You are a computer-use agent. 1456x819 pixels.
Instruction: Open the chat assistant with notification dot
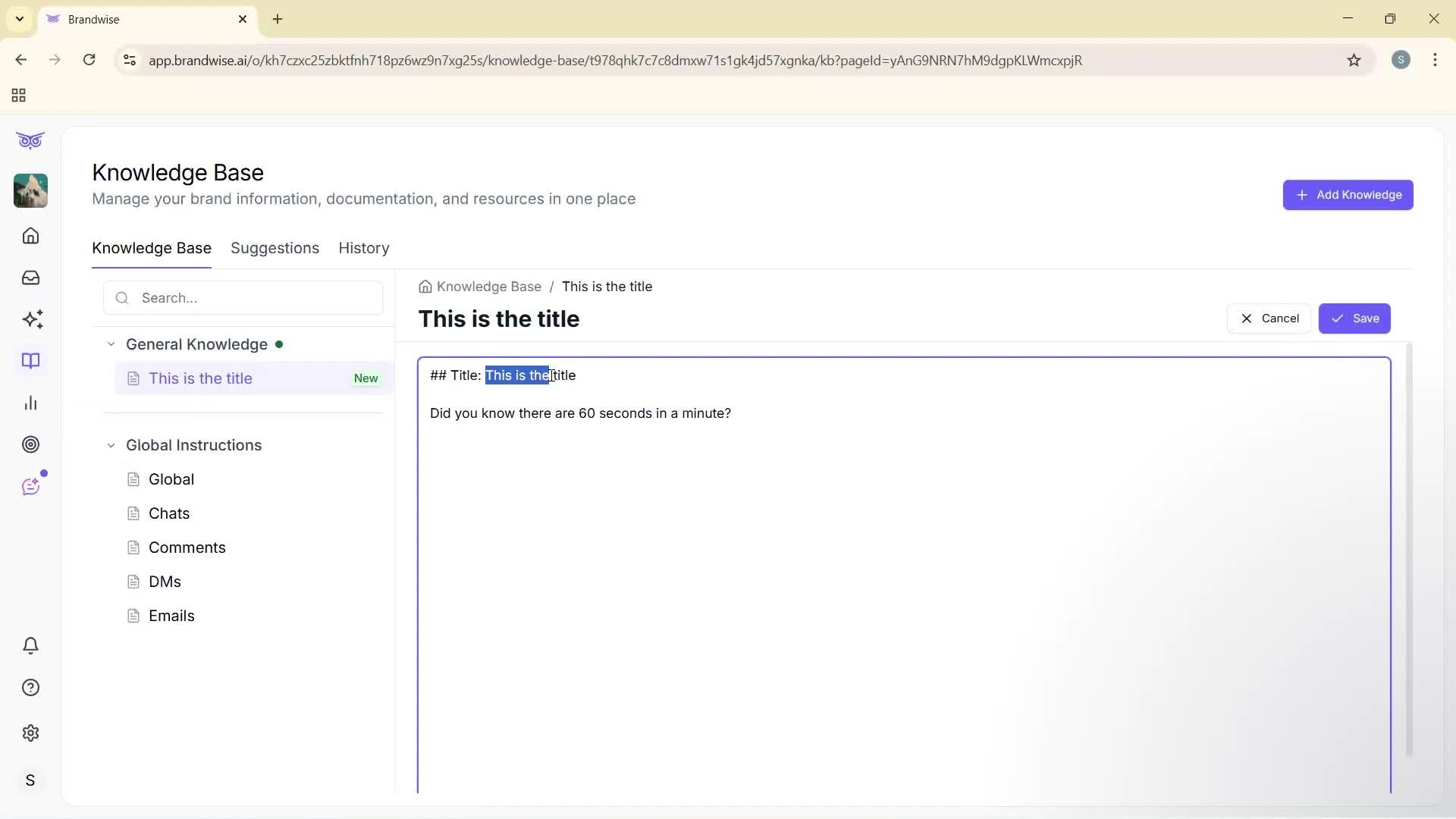pos(30,486)
